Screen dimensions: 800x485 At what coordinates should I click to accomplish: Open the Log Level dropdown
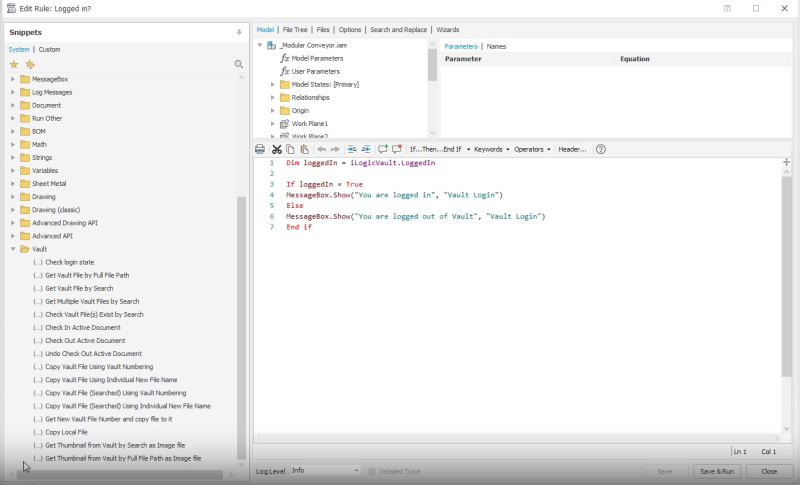326,471
